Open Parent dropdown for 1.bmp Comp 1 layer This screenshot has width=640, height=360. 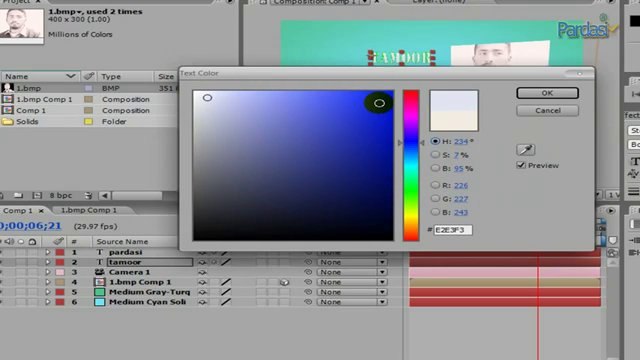click(x=351, y=282)
